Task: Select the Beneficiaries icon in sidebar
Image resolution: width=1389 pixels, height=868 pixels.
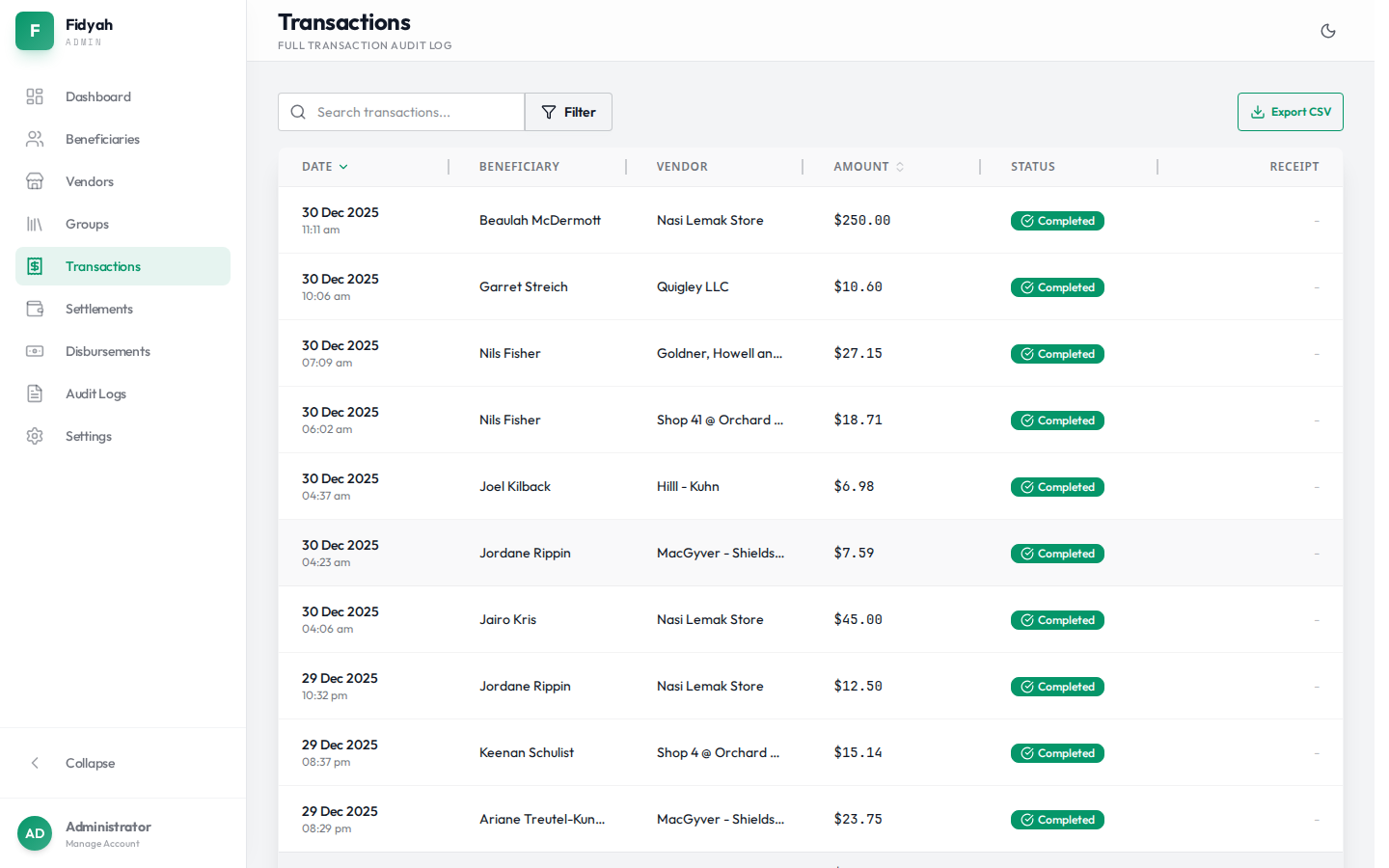Action: pyautogui.click(x=35, y=139)
